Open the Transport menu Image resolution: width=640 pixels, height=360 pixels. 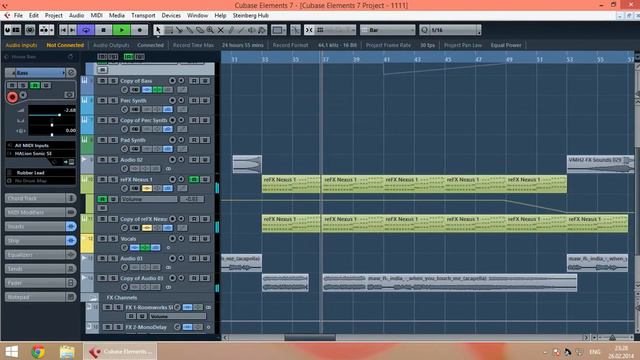[143, 16]
